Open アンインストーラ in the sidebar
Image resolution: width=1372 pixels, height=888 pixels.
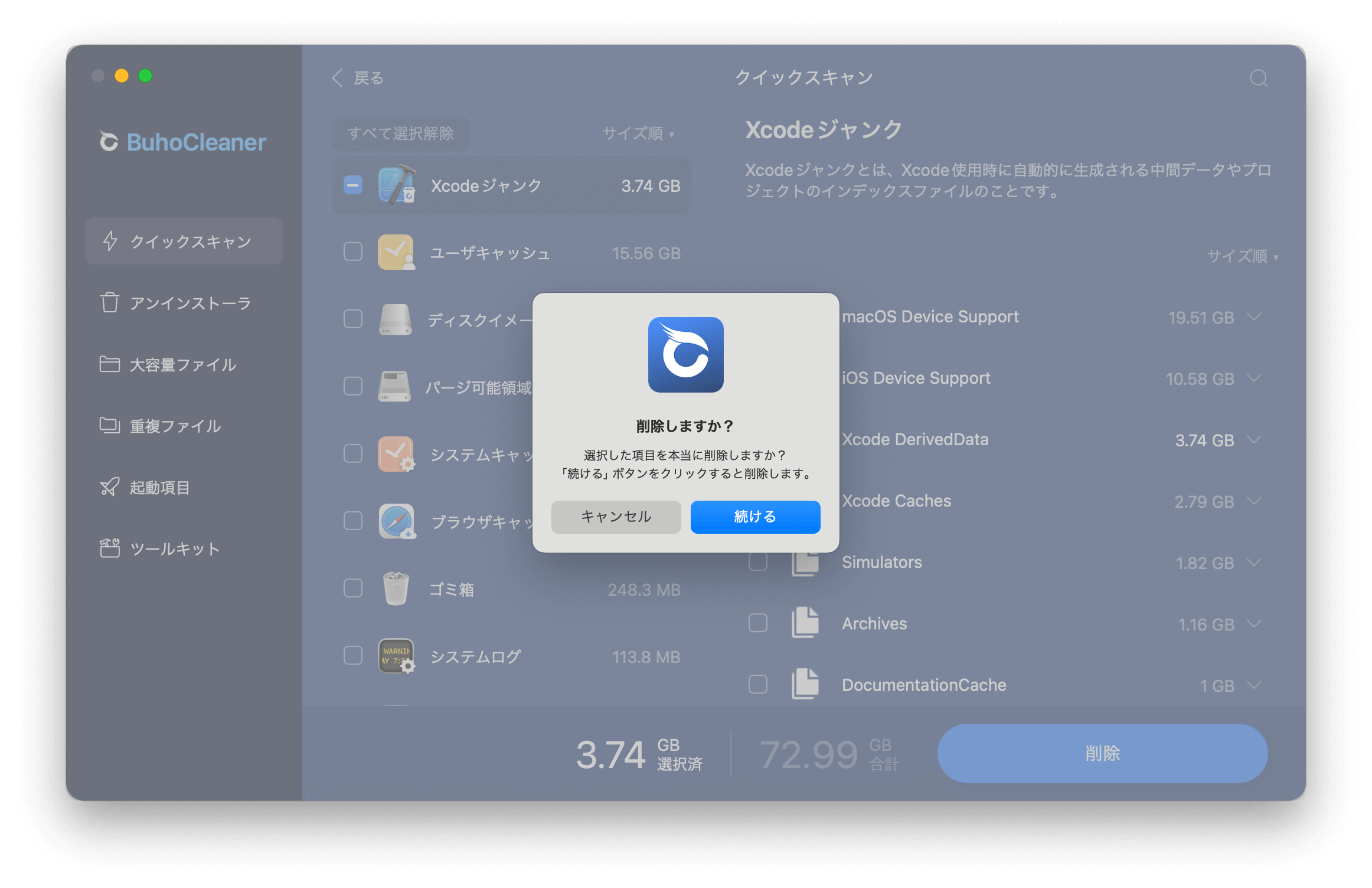point(184,302)
